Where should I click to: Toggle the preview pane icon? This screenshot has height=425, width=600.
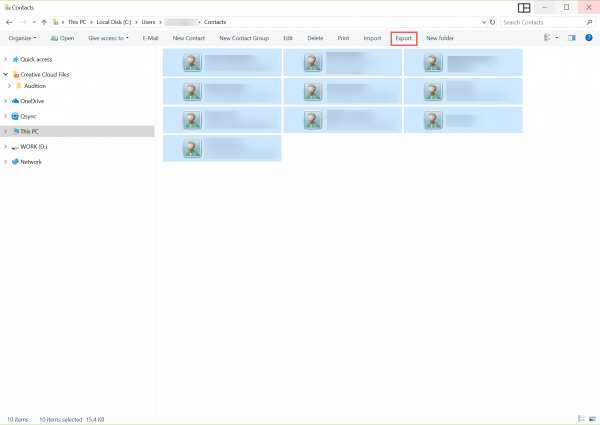point(572,37)
